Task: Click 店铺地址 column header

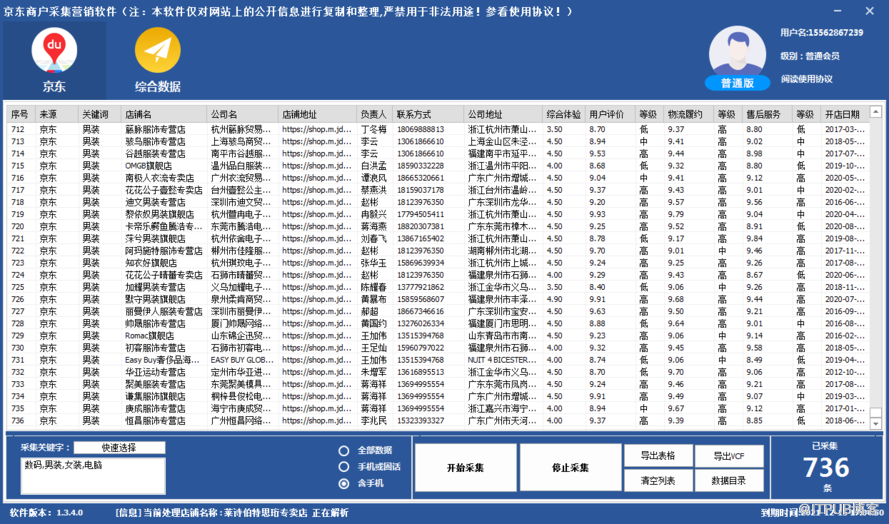Action: coord(318,114)
